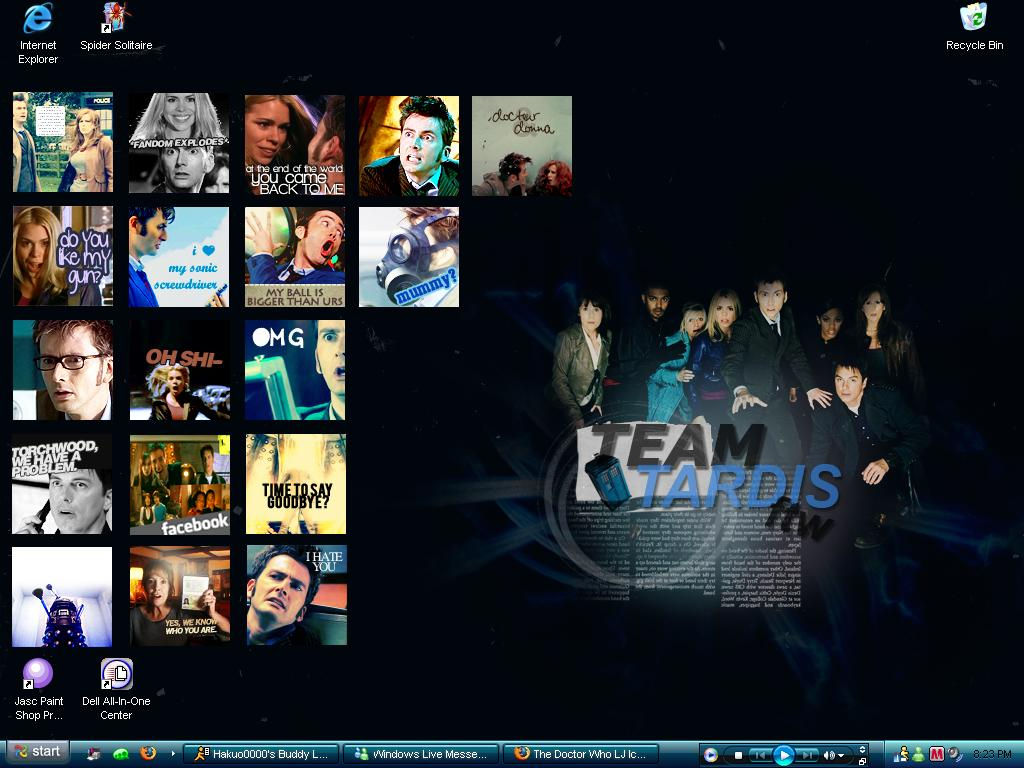Open the Start menu
This screenshot has height=768, width=1024.
(x=35, y=751)
